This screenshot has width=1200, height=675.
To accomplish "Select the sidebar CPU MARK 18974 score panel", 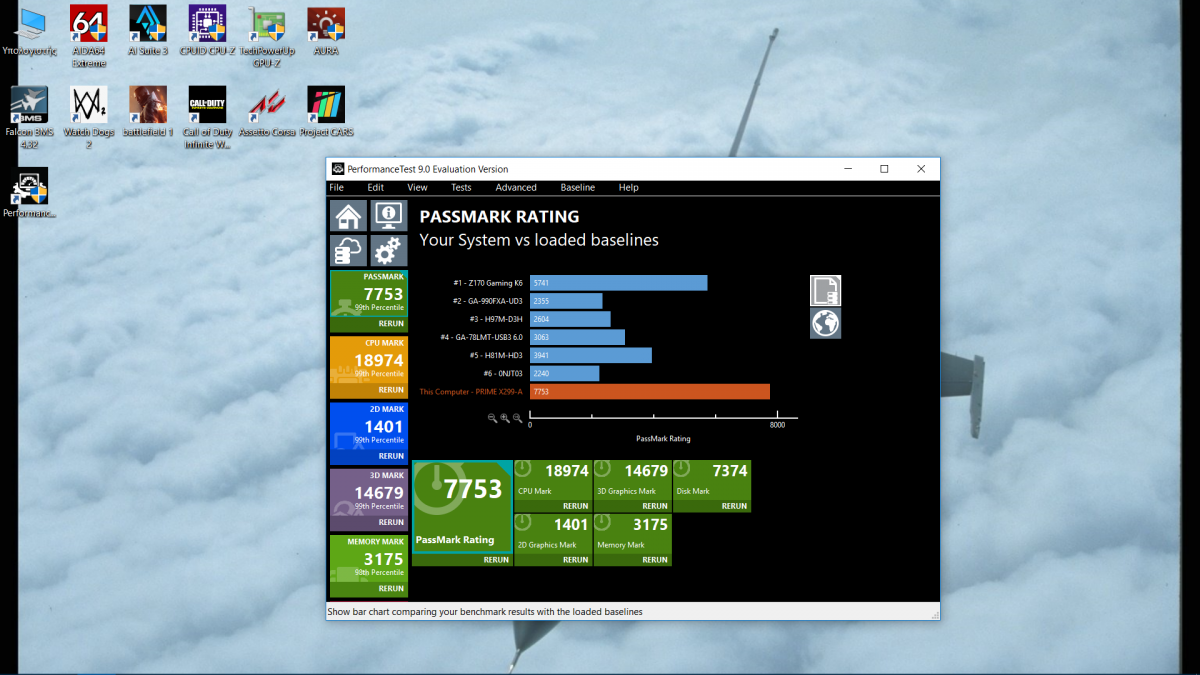I will (x=368, y=360).
